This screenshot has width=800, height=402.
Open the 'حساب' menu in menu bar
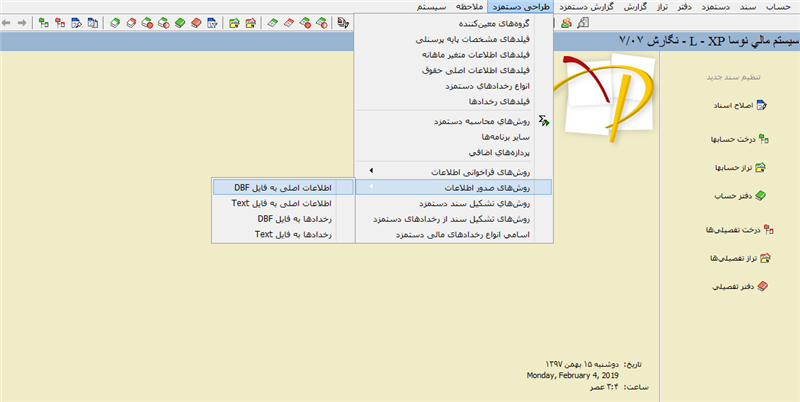(x=778, y=6)
